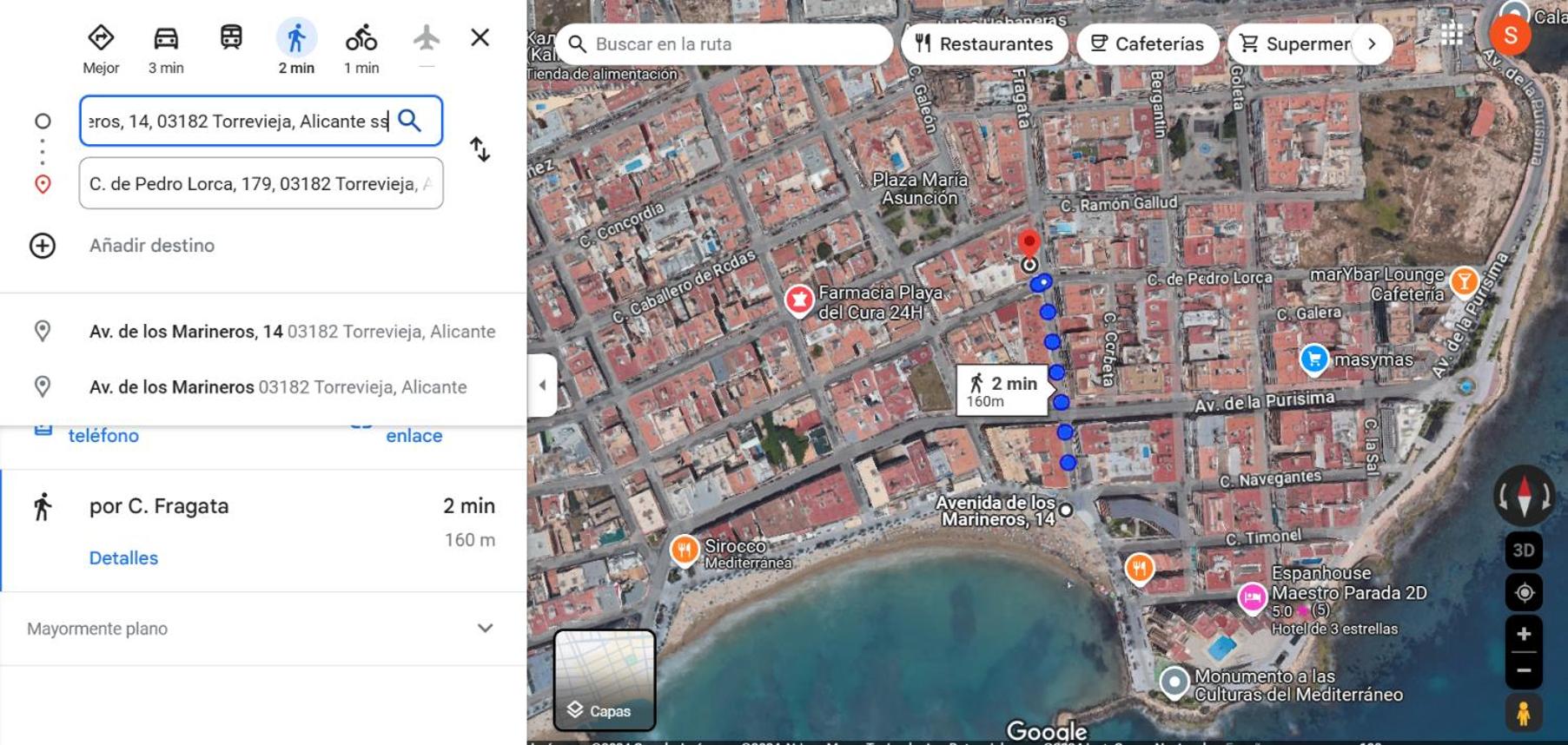
Task: Filter by Cafeterías chip
Action: [1147, 43]
